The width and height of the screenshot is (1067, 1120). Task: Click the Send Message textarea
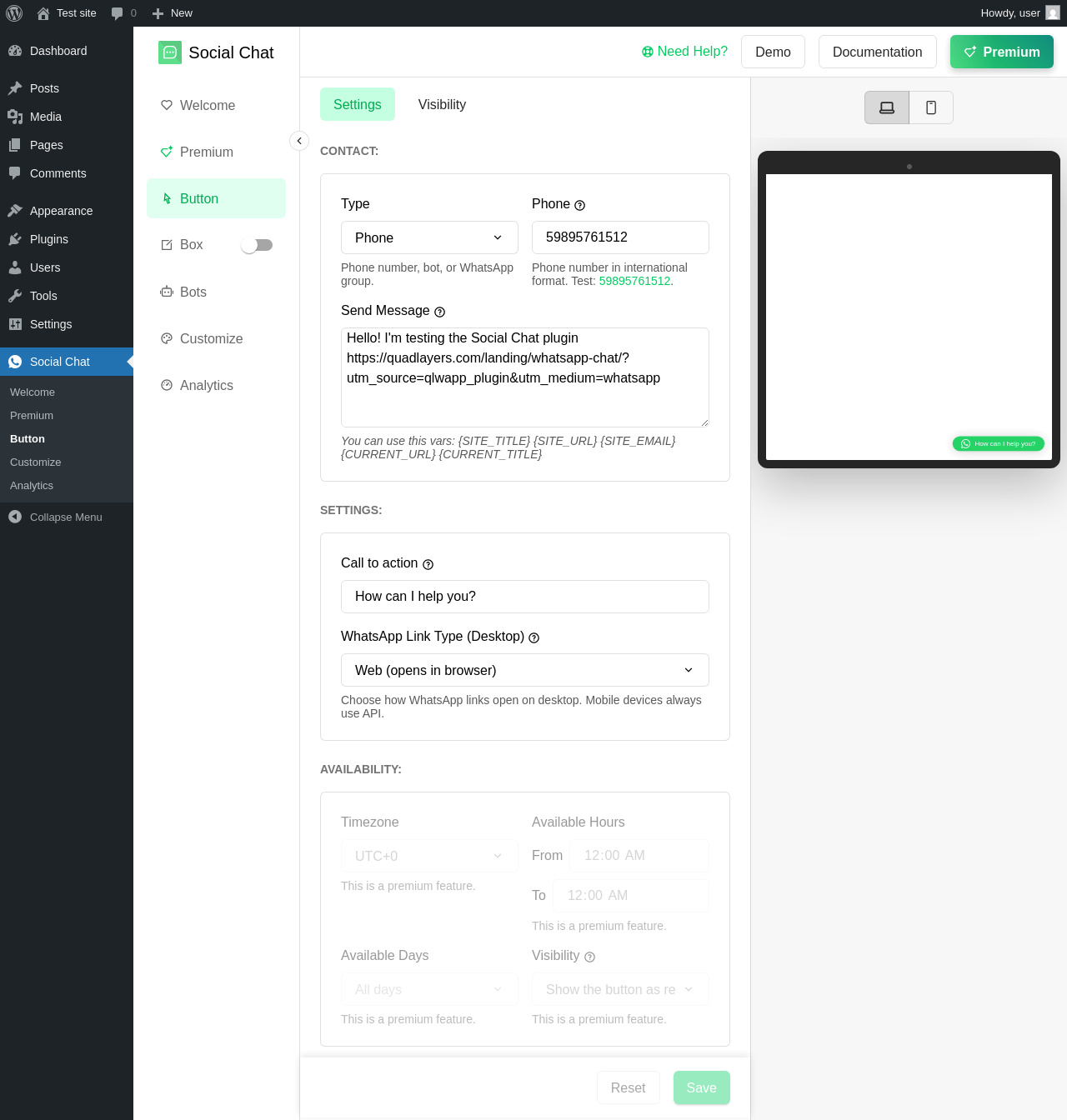click(x=525, y=377)
